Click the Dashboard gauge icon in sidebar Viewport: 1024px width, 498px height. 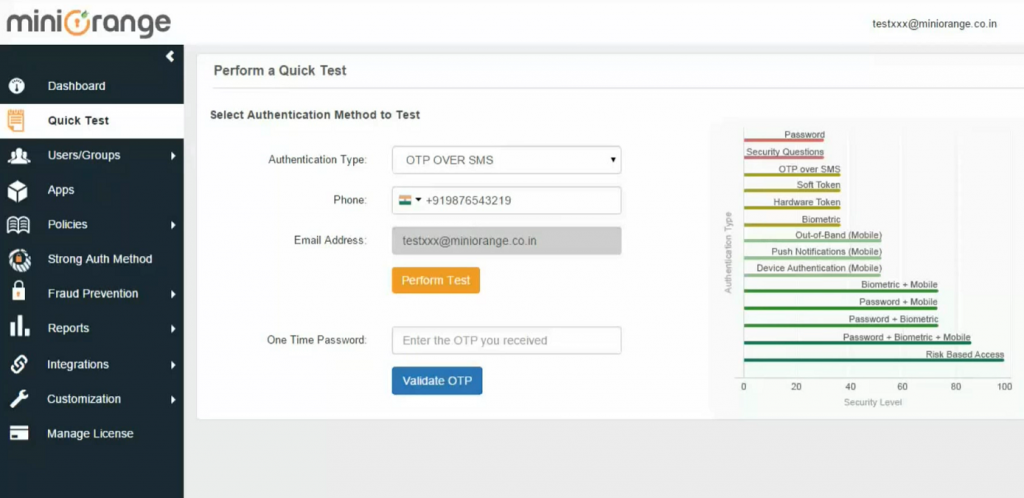(x=17, y=86)
